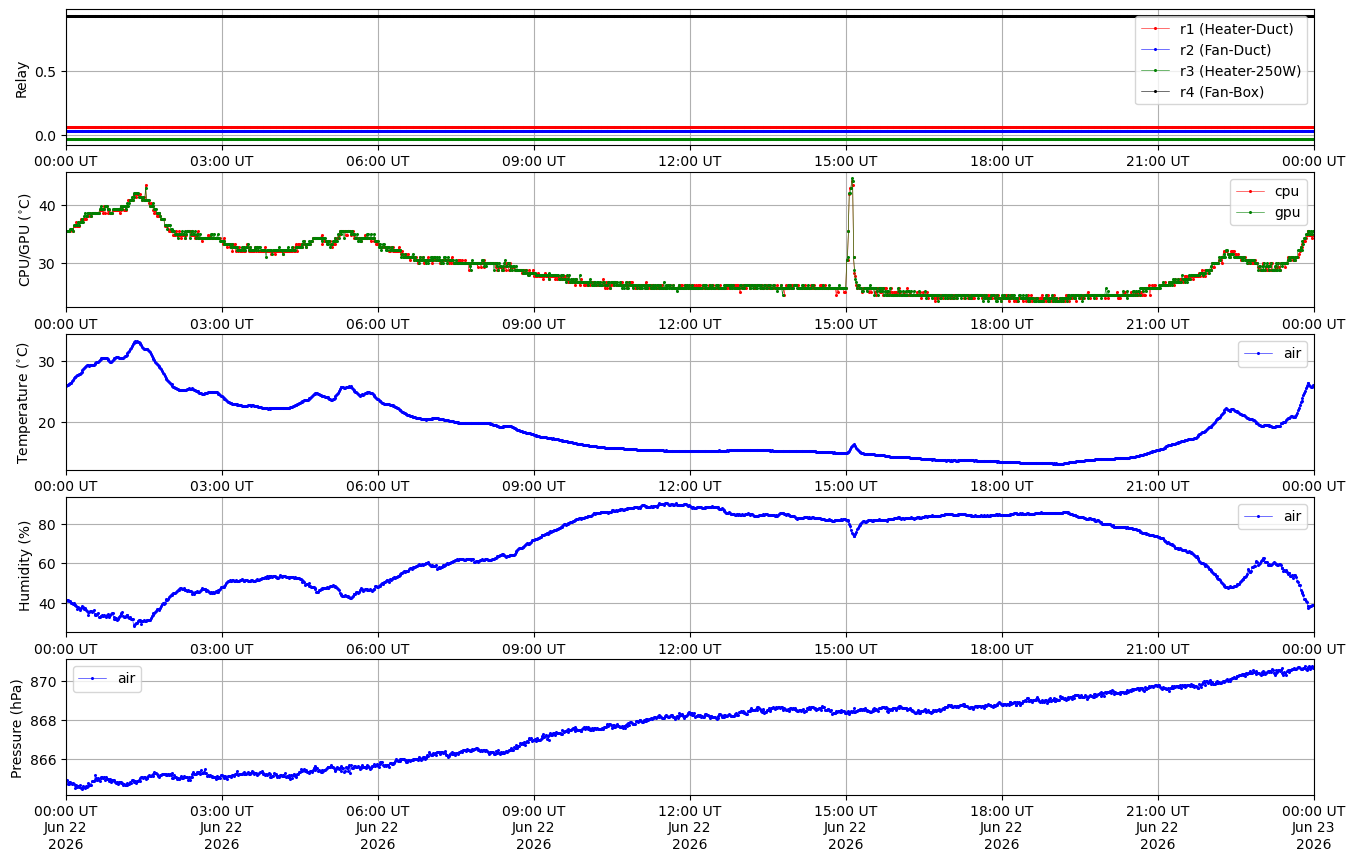Click the 06:00 UT label under the CPU/GPU plot
The width and height of the screenshot is (1355, 861).
coord(378,322)
